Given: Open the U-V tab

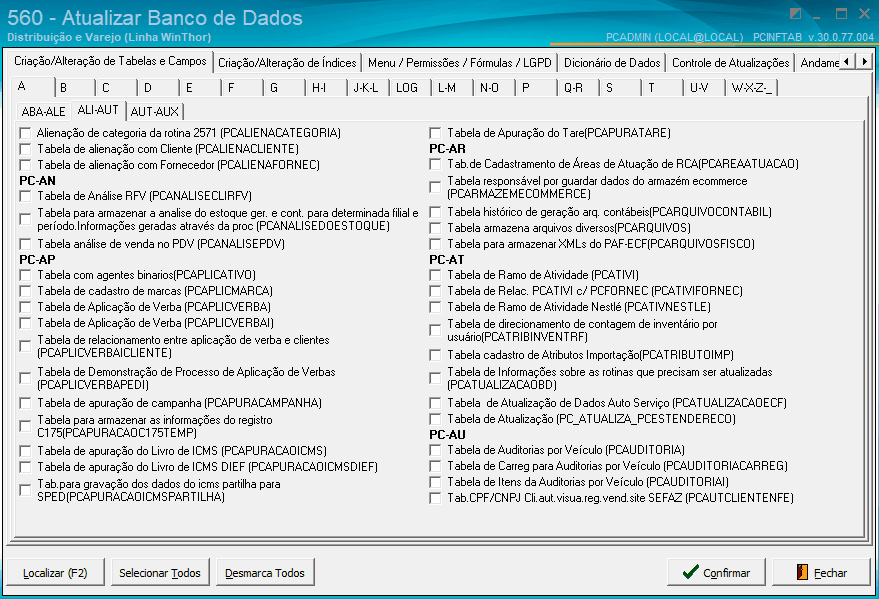Looking at the screenshot, I should 705,88.
